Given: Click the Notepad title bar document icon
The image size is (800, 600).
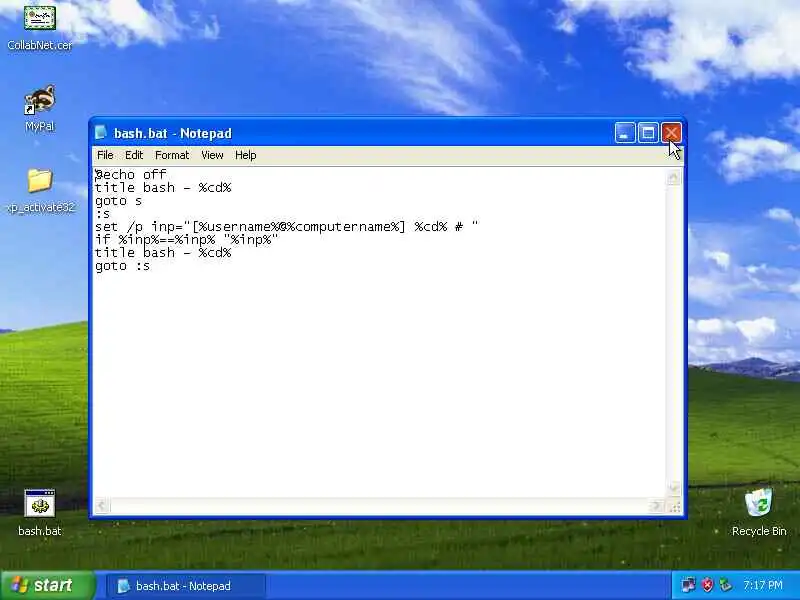Looking at the screenshot, I should point(101,133).
